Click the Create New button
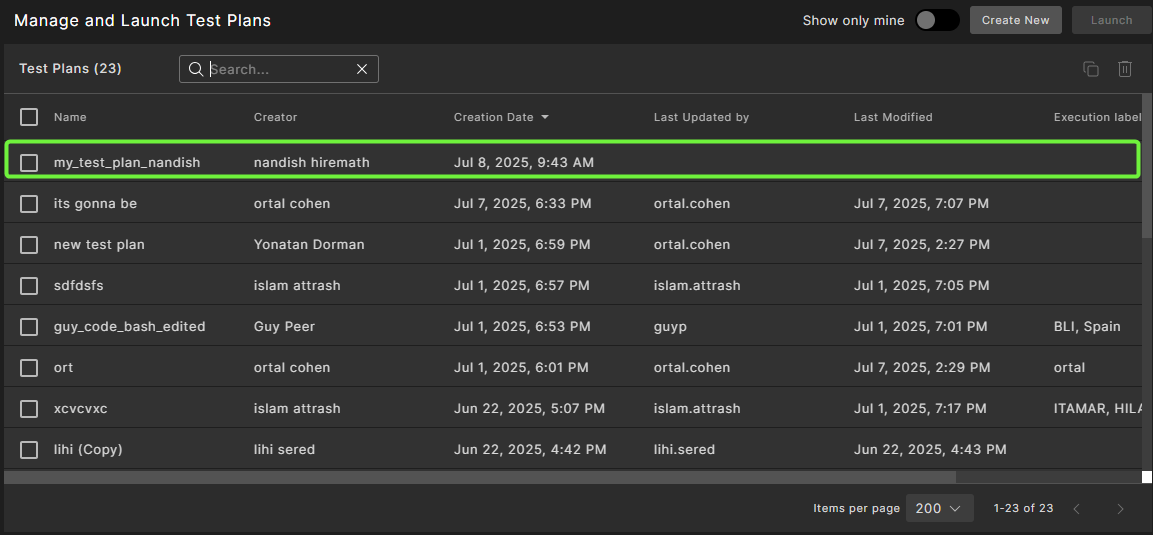 (1015, 20)
